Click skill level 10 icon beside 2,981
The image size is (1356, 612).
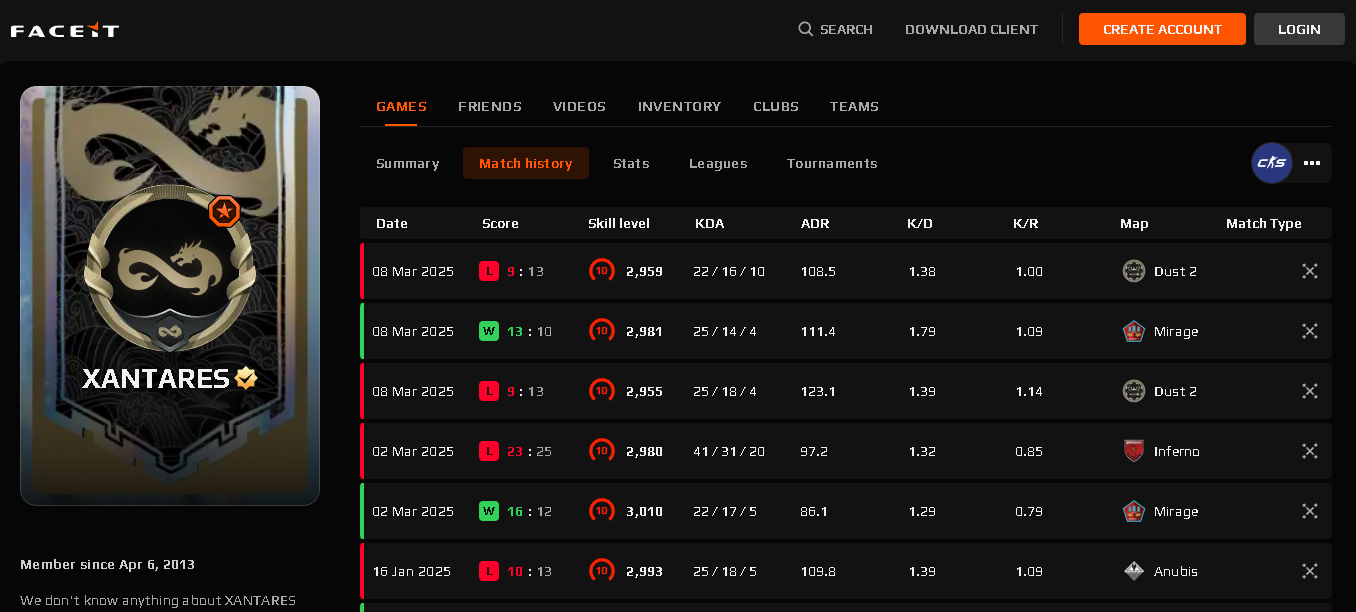click(602, 330)
